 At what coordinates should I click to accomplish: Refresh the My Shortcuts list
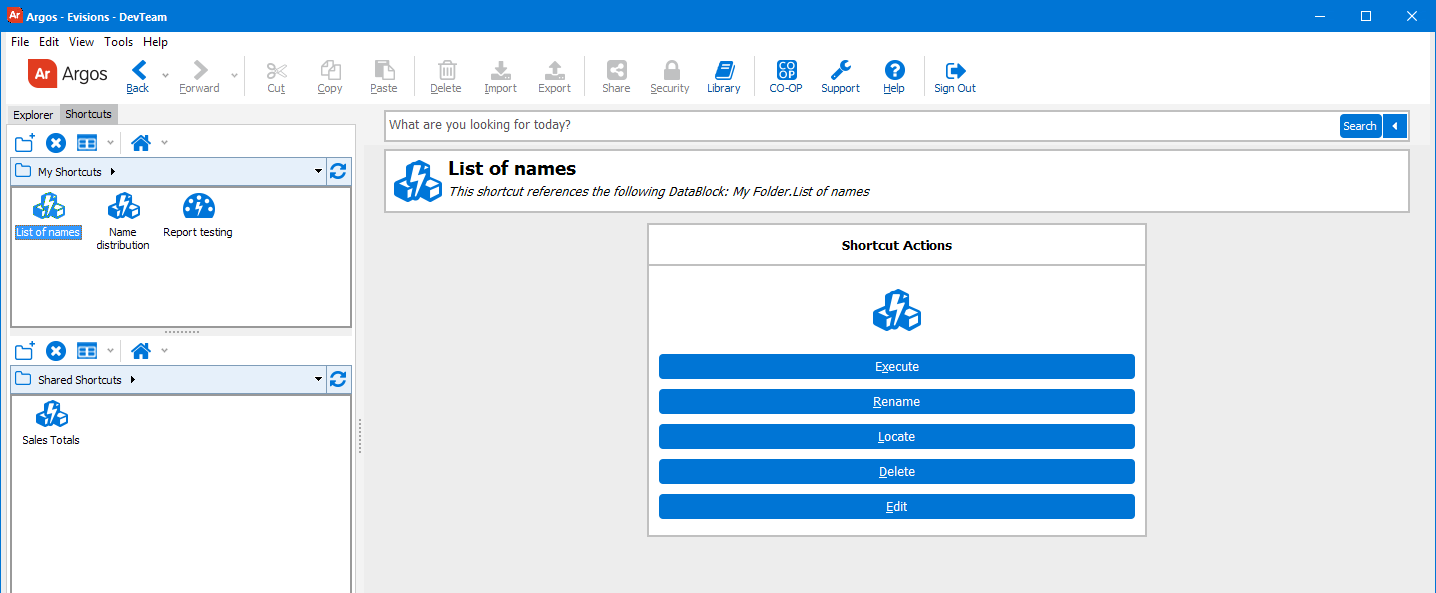tap(339, 171)
